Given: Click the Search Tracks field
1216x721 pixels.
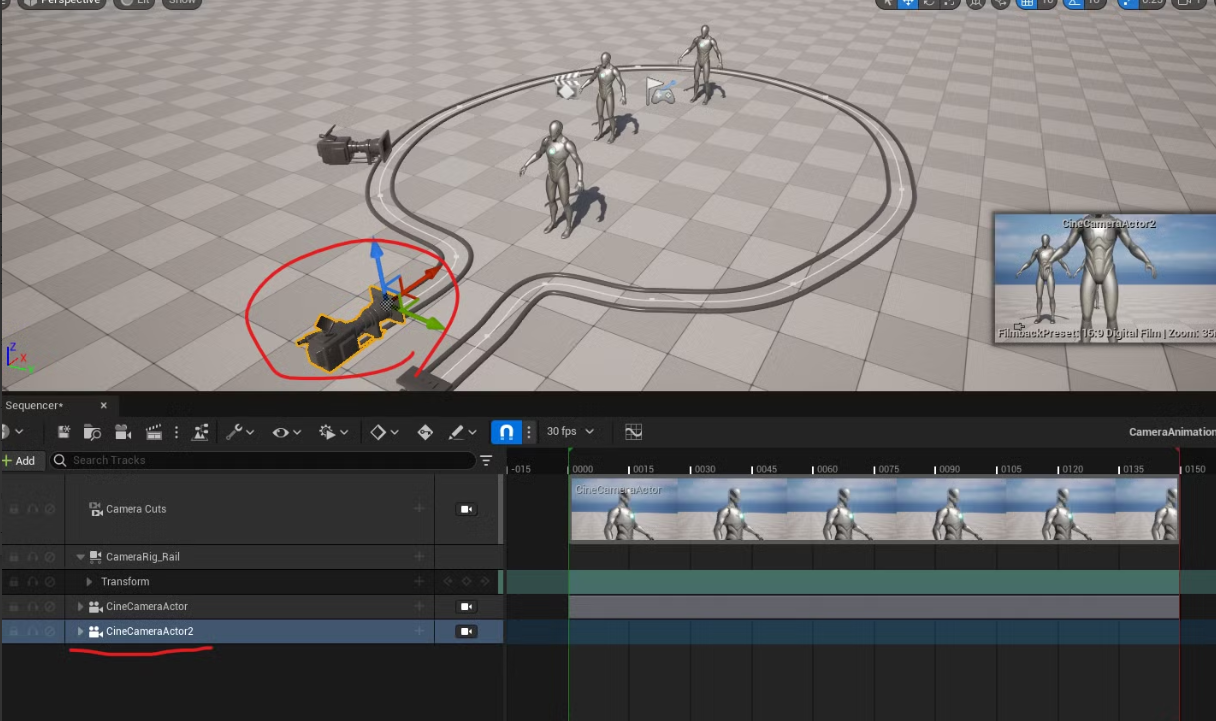Looking at the screenshot, I should click(x=263, y=460).
